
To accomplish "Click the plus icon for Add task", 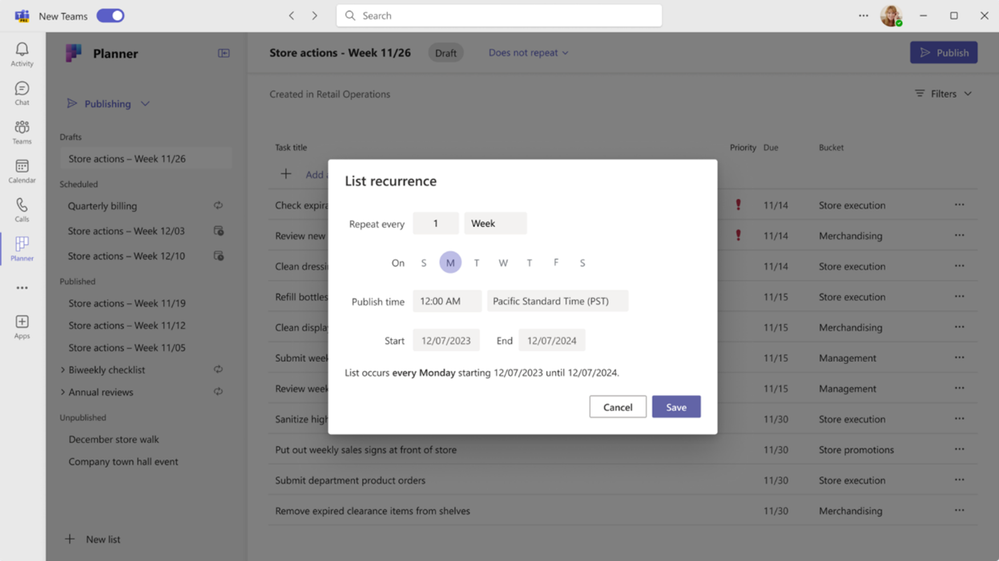I will coord(286,174).
